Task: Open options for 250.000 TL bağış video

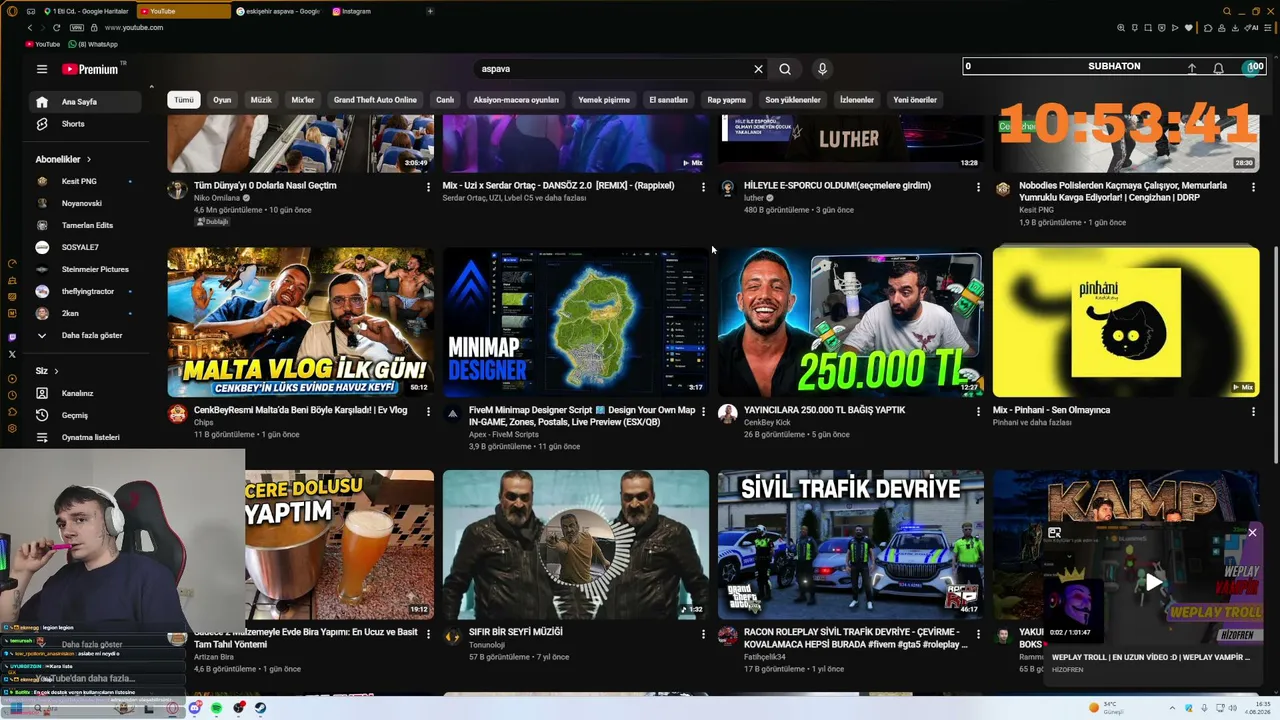Action: 978,411
